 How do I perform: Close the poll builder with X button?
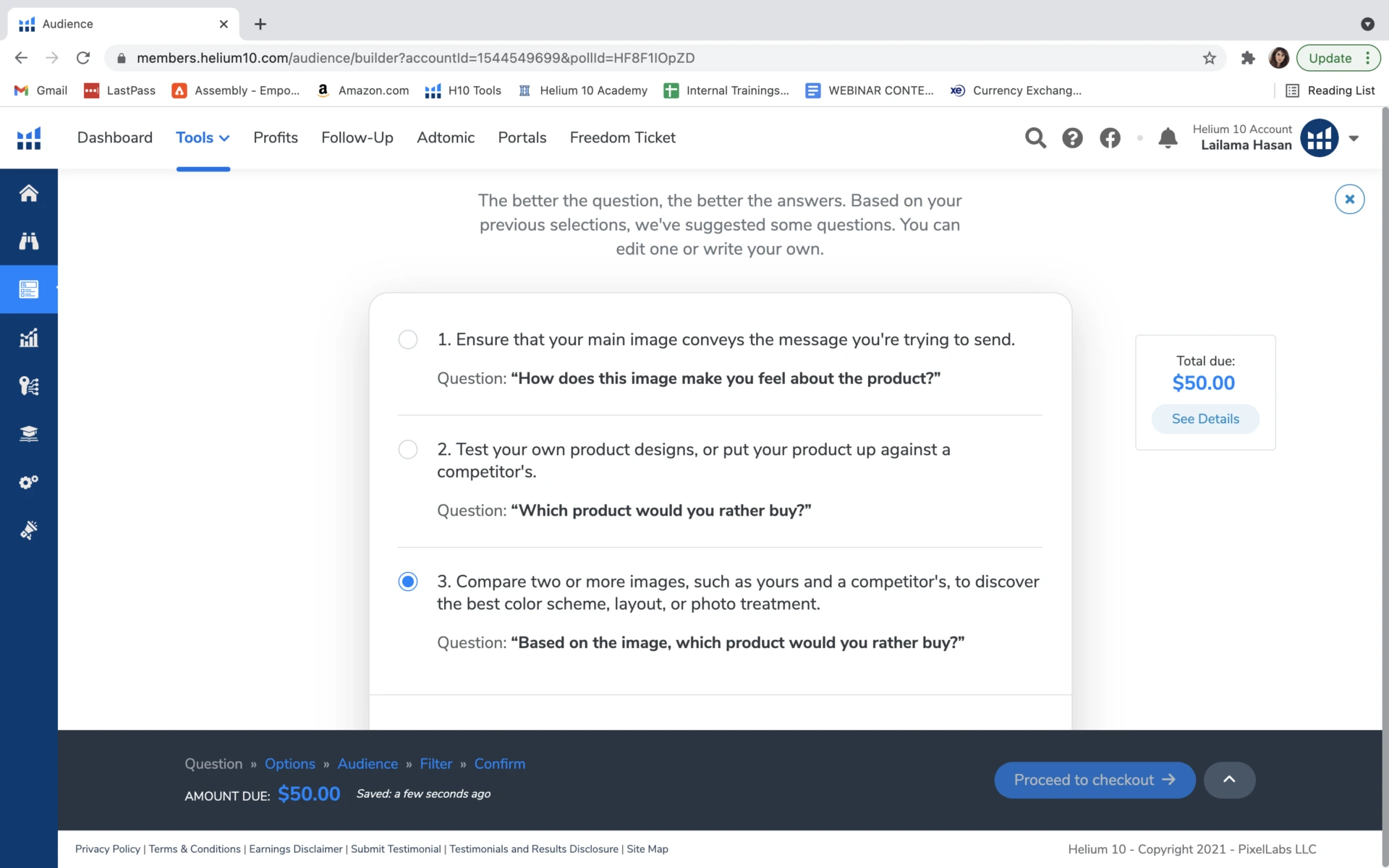1349,199
